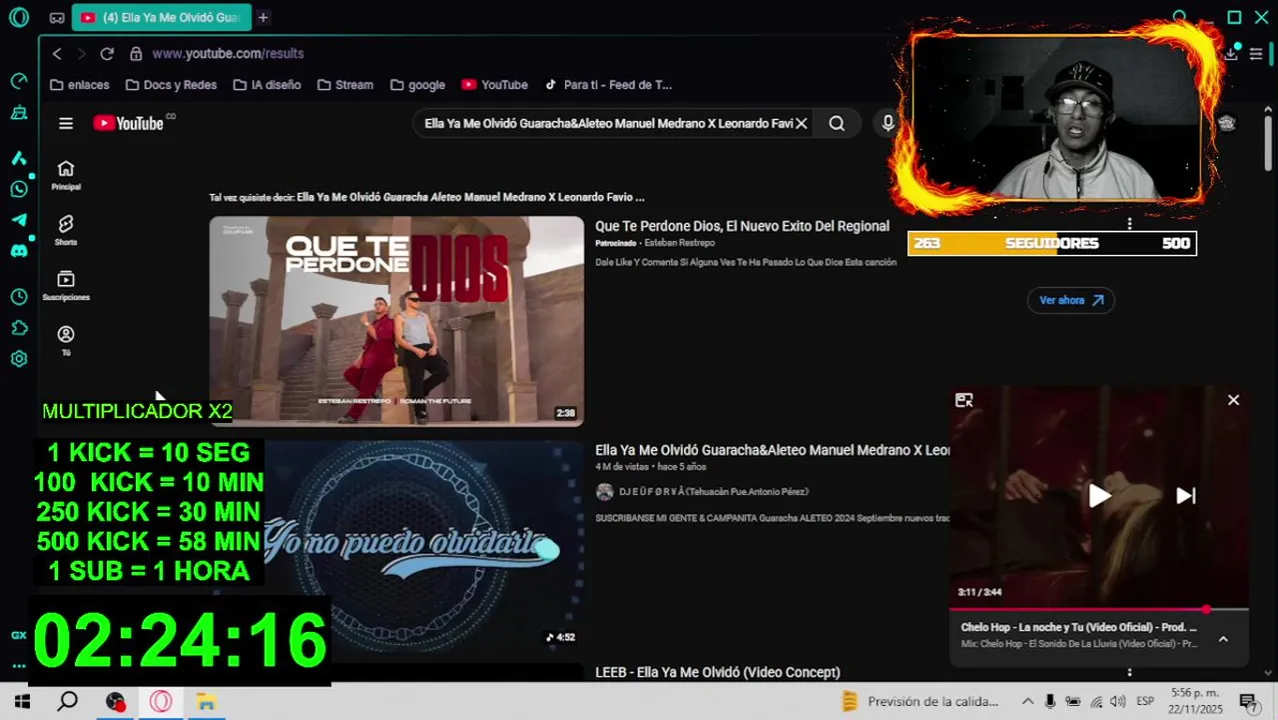Open Telegram in the Opera sidebar
Viewport: 1278px width, 720px height.
point(19,220)
